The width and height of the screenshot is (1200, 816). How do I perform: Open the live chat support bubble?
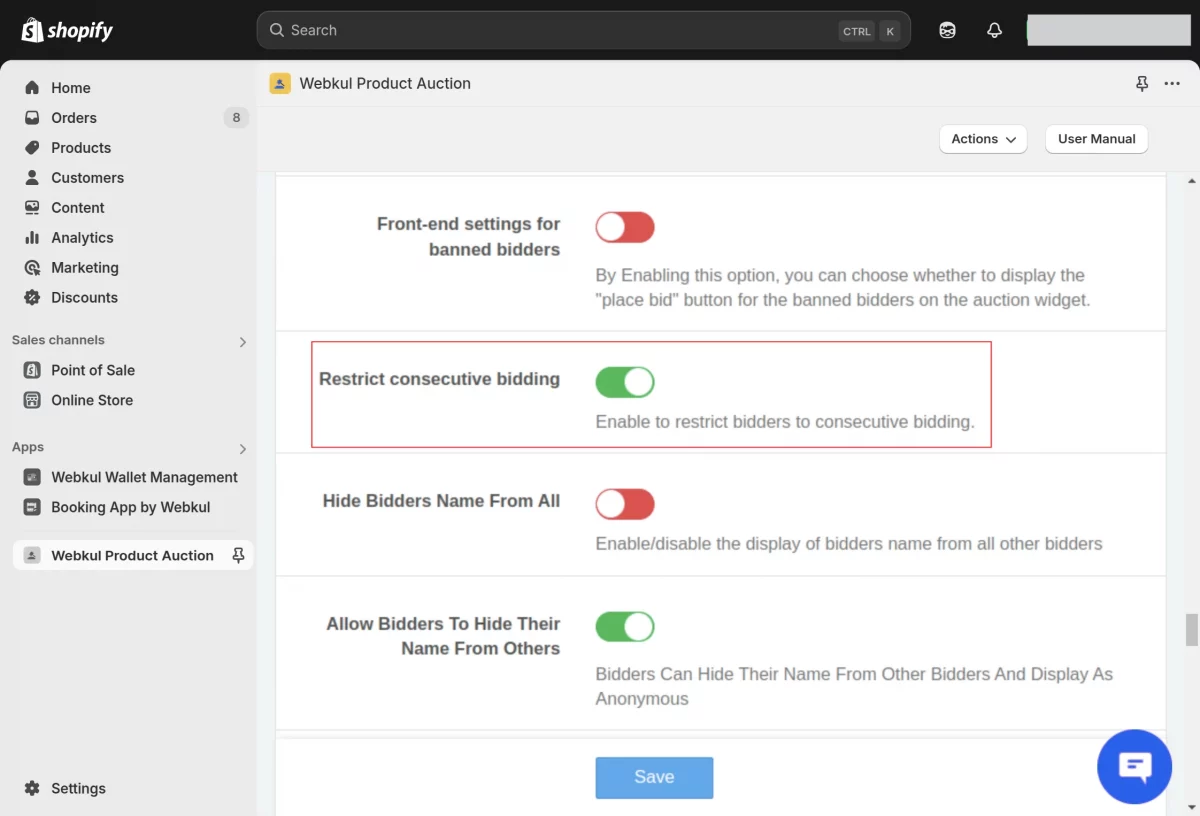[x=1134, y=767]
